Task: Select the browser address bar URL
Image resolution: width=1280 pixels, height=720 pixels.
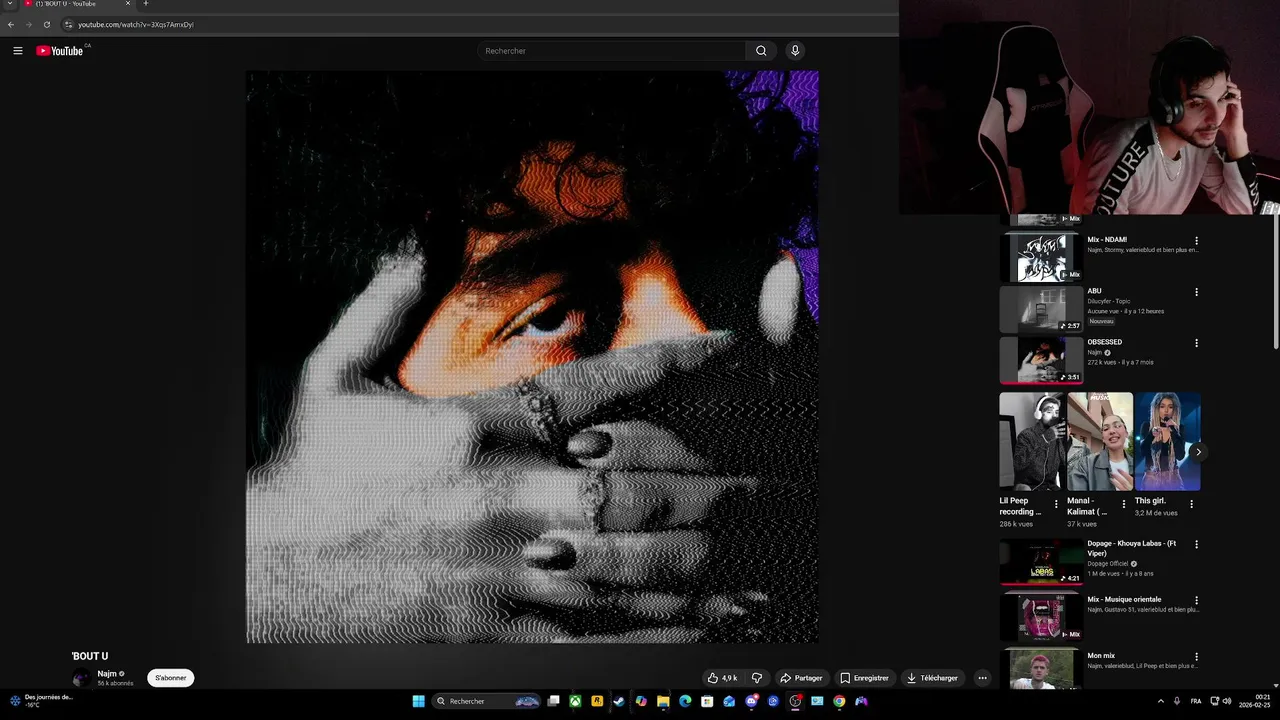Action: tap(136, 24)
